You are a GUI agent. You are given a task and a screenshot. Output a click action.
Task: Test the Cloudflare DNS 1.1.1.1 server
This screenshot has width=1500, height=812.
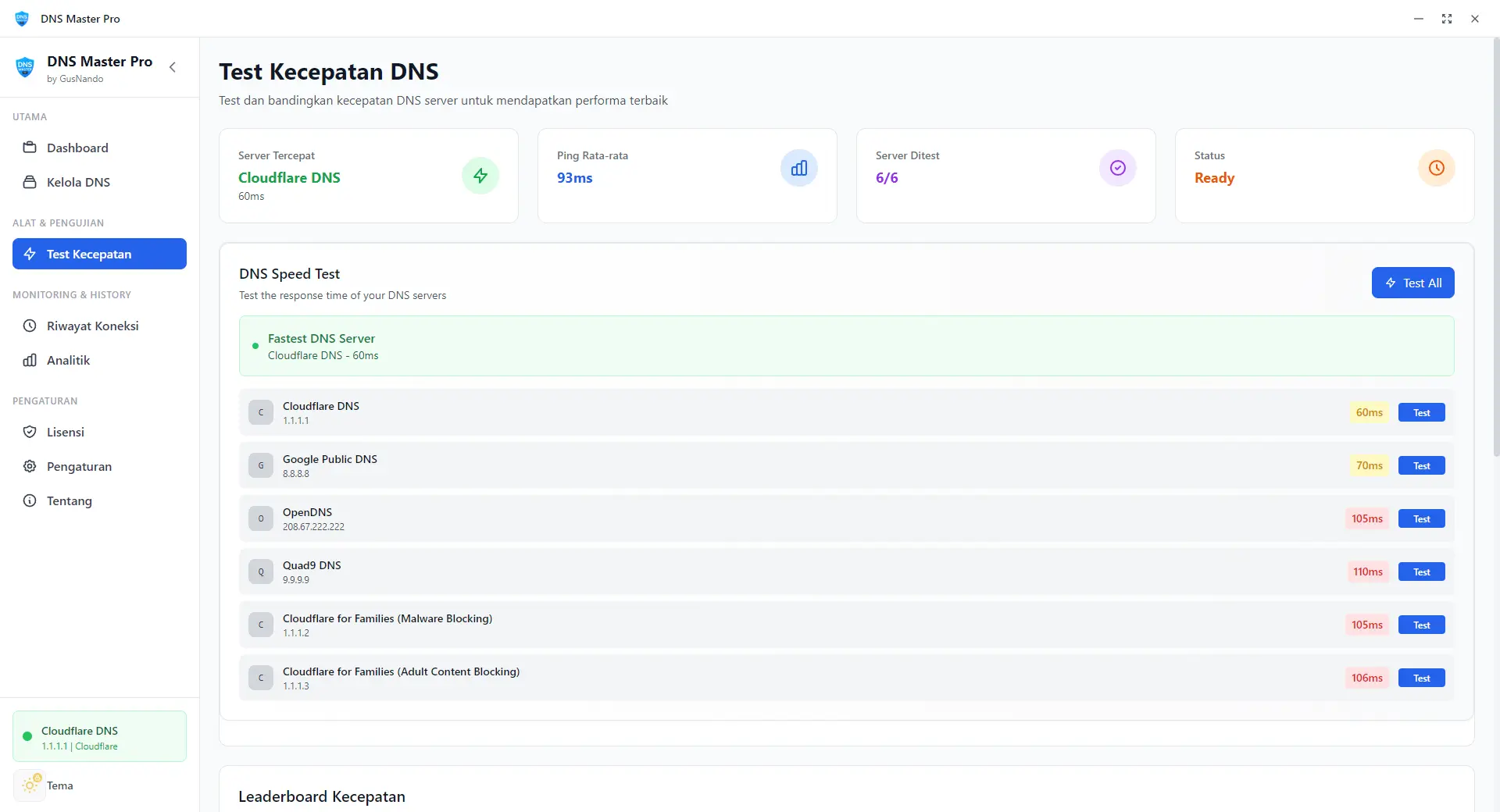[1421, 412]
